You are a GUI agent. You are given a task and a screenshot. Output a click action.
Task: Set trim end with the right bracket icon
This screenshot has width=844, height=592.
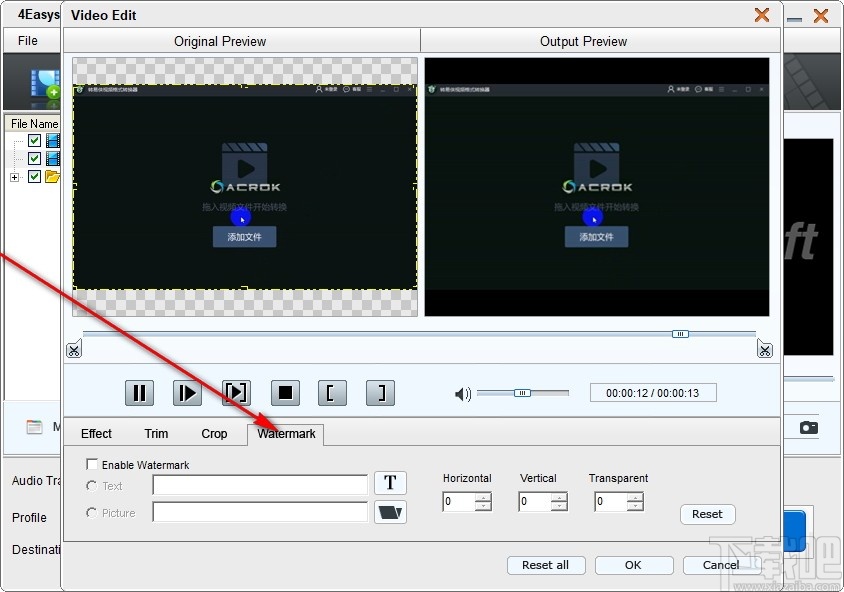coord(379,392)
